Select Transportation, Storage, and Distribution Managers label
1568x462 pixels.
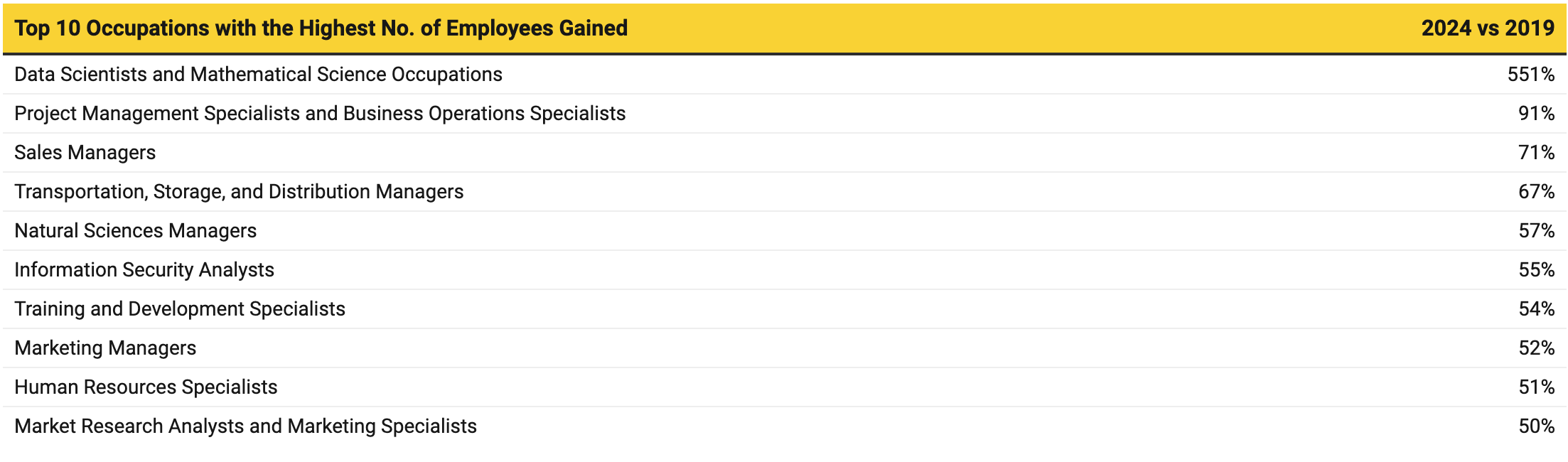pyautogui.click(x=239, y=192)
